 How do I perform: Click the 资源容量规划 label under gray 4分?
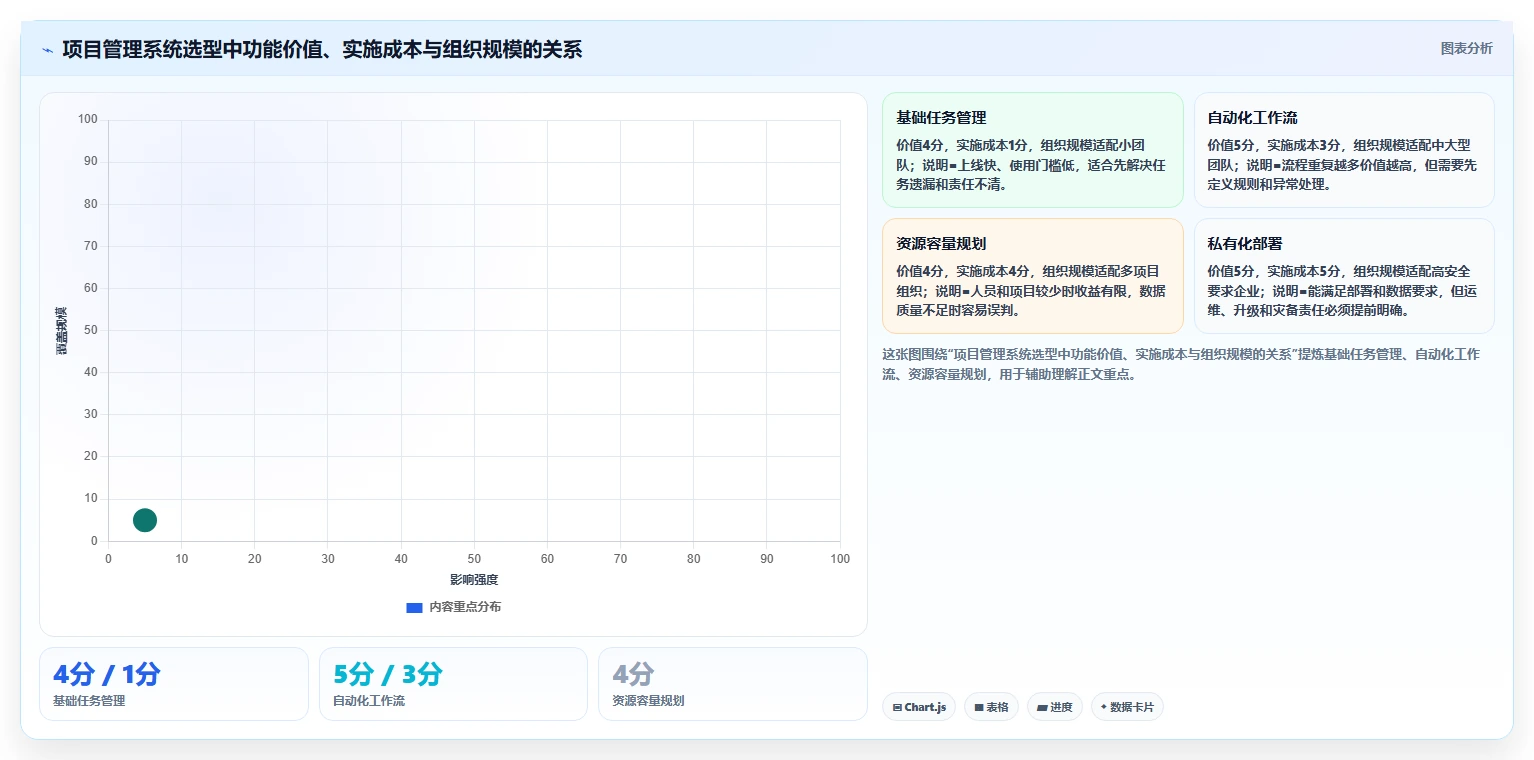[x=648, y=701]
